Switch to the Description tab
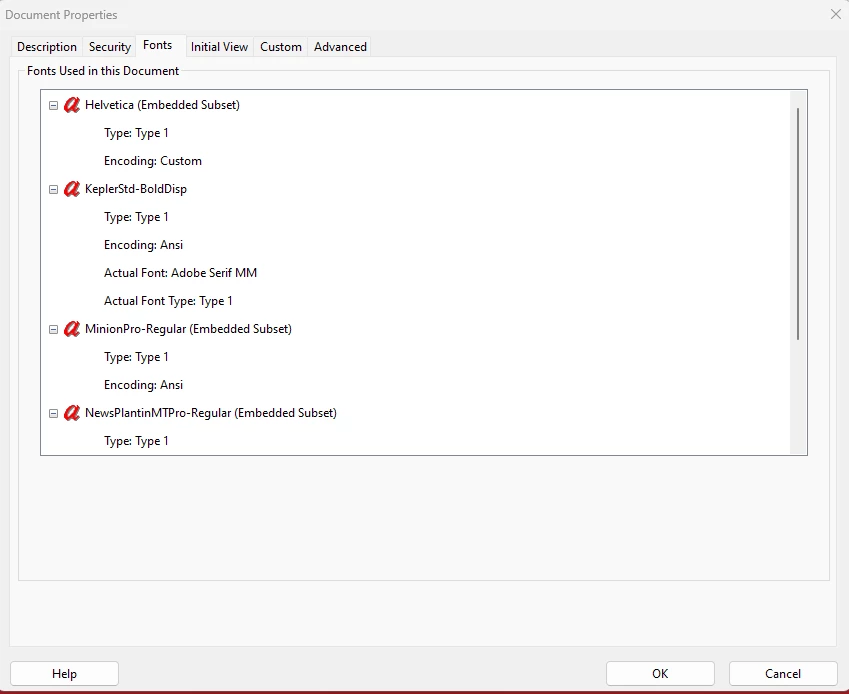Screen dimensions: 849x694 (x=47, y=47)
